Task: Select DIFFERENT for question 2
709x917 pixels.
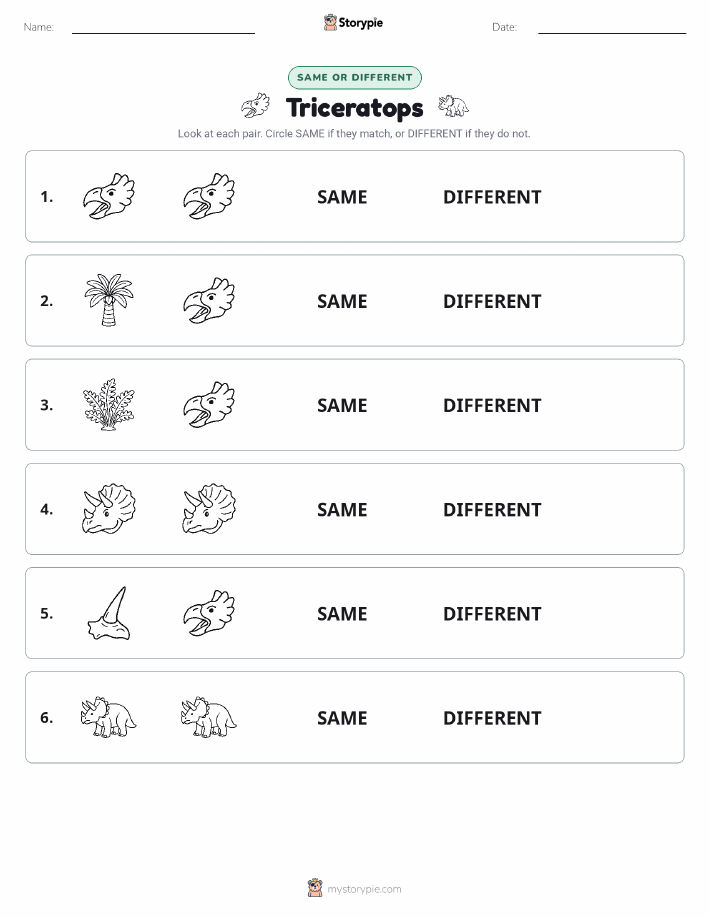Action: pyautogui.click(x=492, y=301)
